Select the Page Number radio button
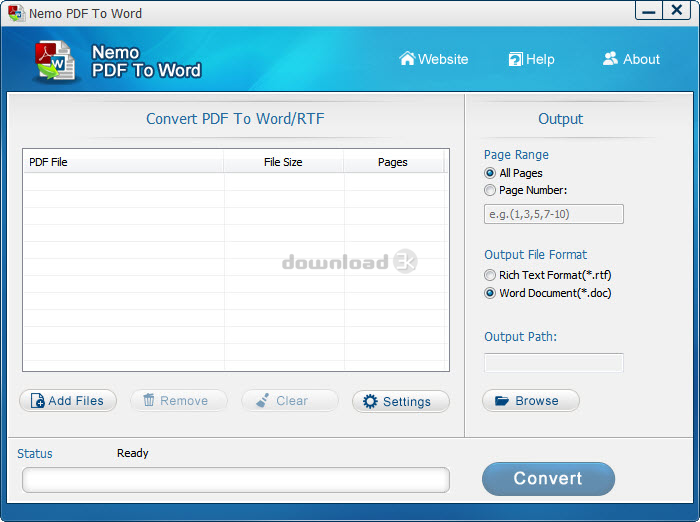Screen dimensions: 700x522 coord(490,190)
